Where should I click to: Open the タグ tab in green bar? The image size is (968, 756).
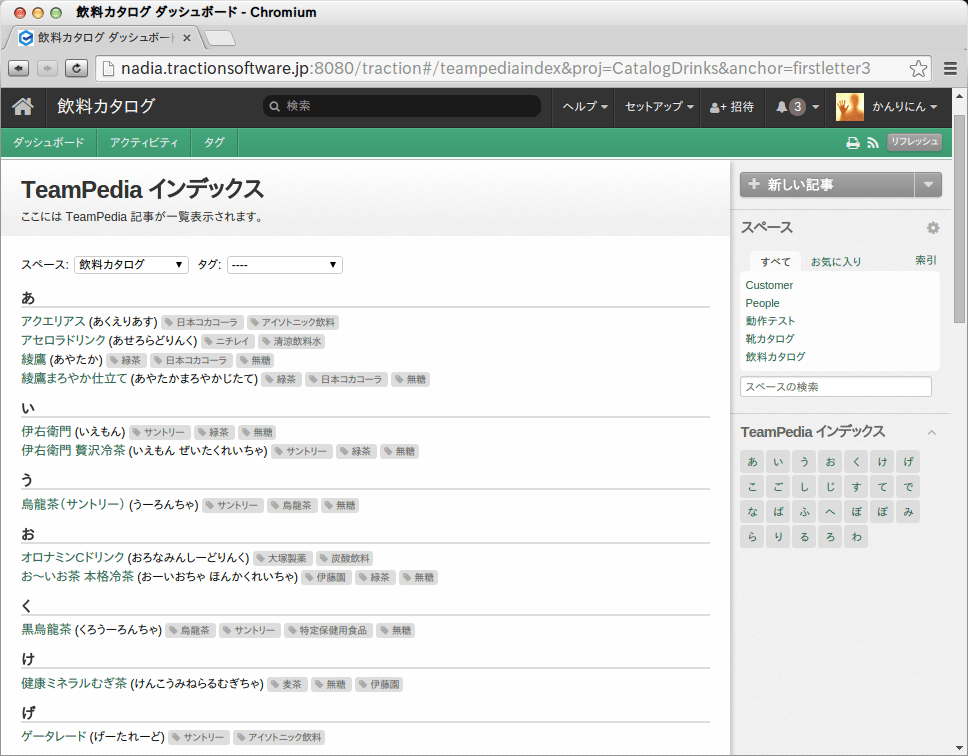(x=214, y=143)
